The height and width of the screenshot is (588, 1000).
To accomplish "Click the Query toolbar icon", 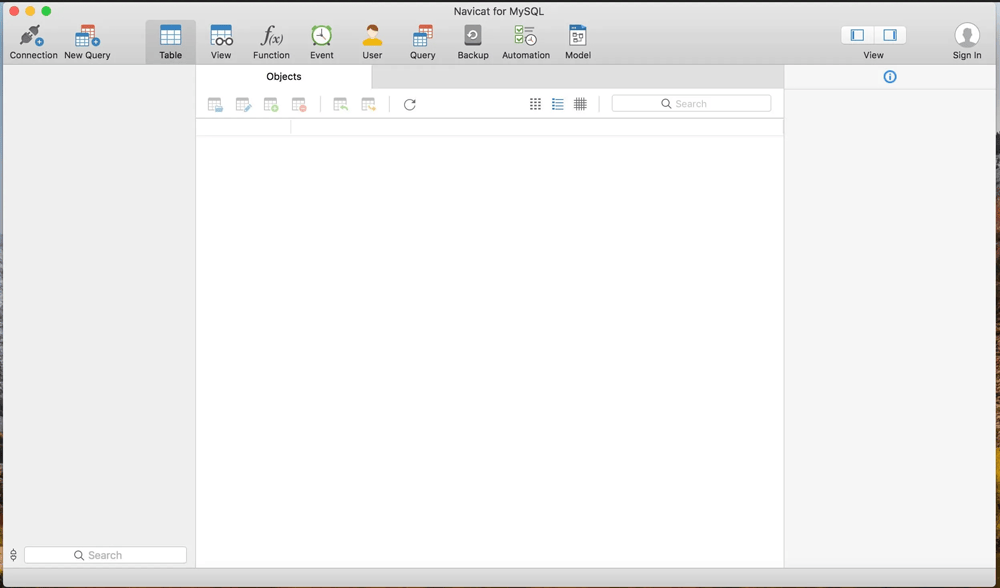I will (x=422, y=41).
